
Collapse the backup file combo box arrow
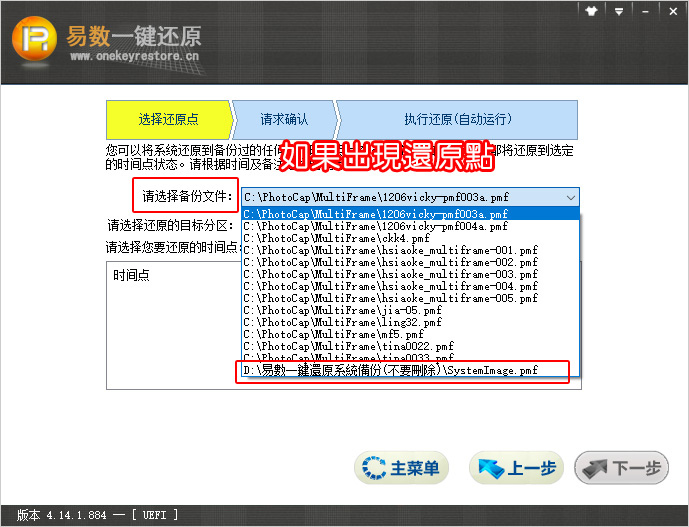coord(570,197)
